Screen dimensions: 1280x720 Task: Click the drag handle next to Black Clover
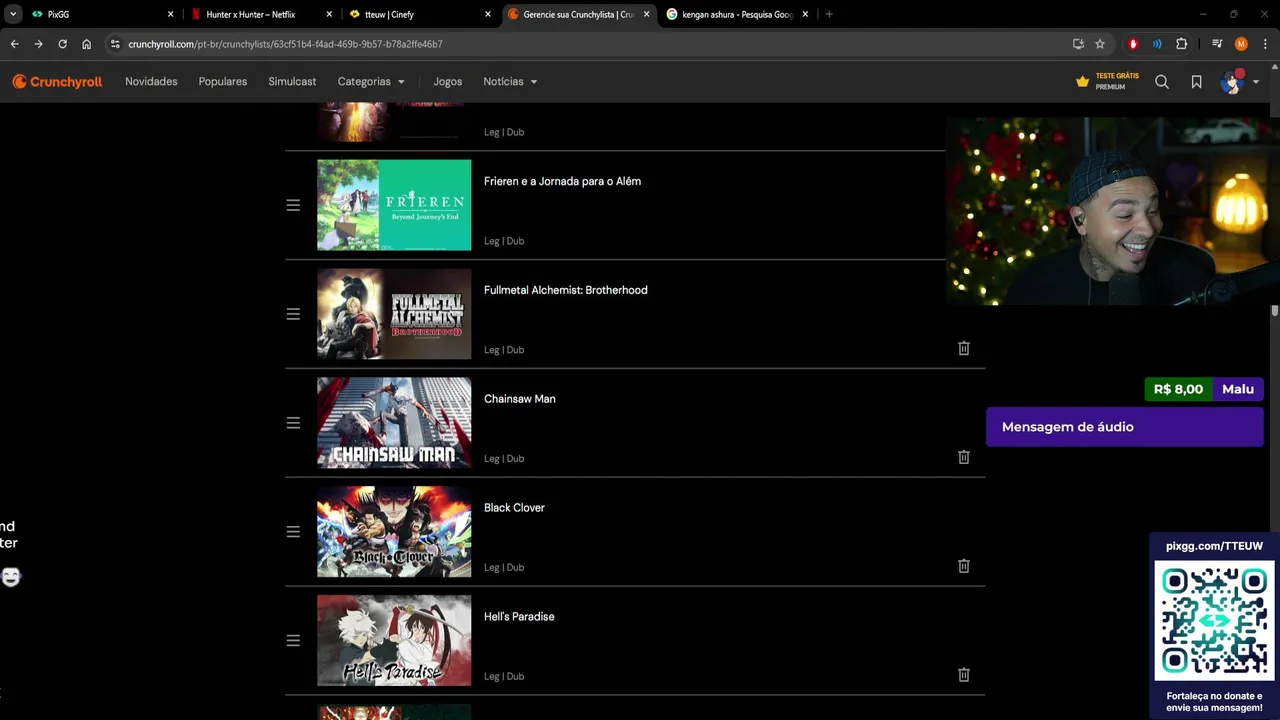click(293, 532)
